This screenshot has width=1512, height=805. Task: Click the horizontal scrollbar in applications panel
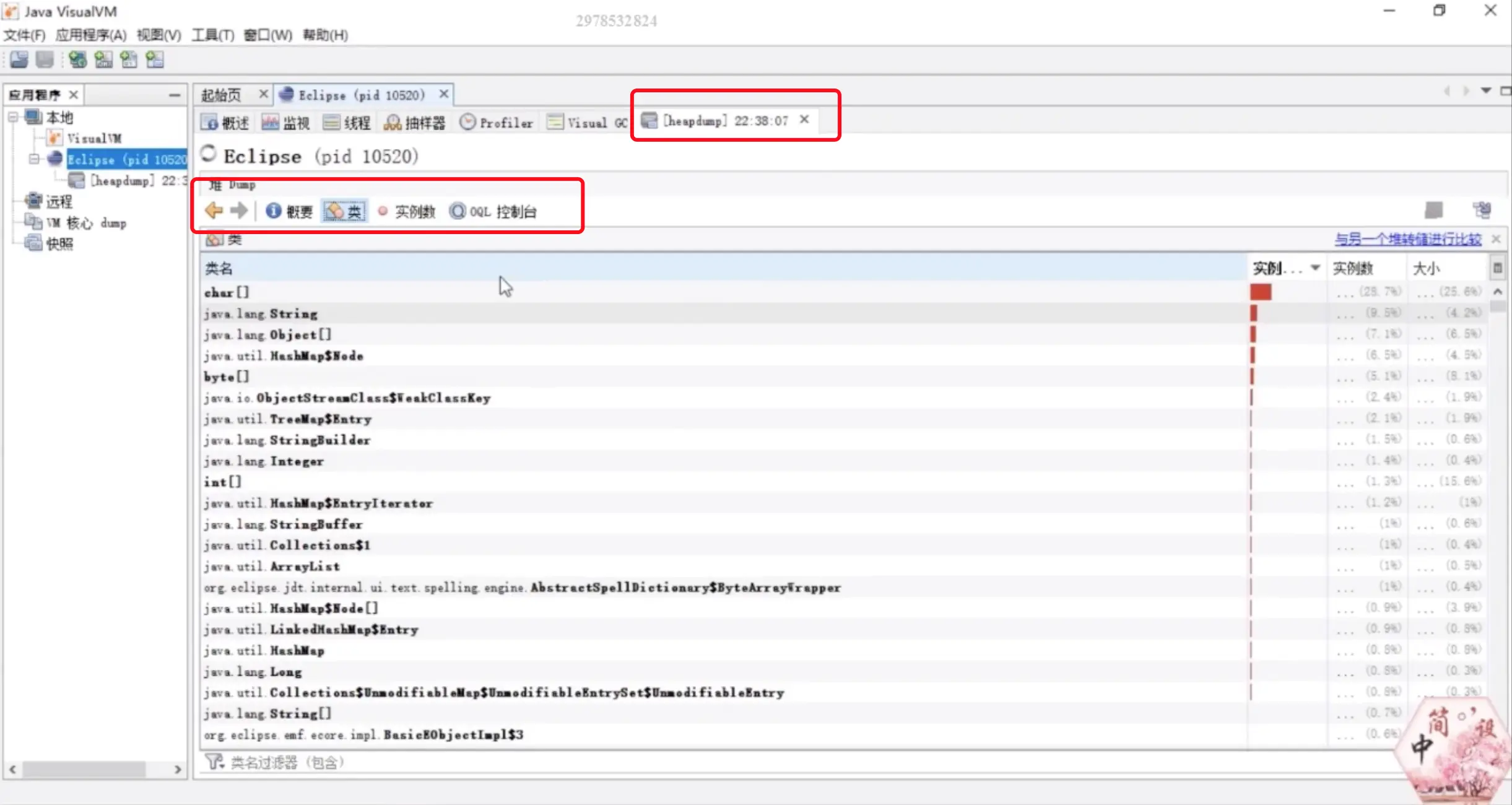coord(84,770)
